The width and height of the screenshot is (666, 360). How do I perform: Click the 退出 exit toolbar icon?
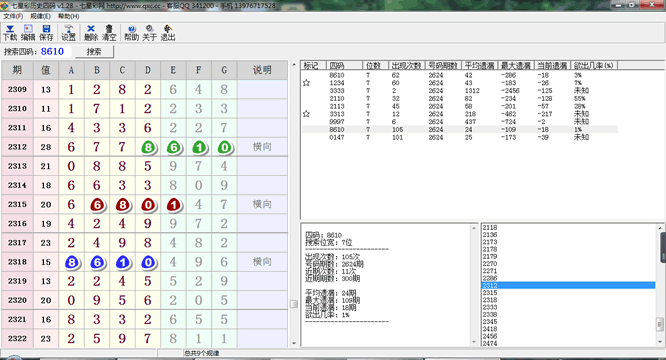pyautogui.click(x=168, y=33)
